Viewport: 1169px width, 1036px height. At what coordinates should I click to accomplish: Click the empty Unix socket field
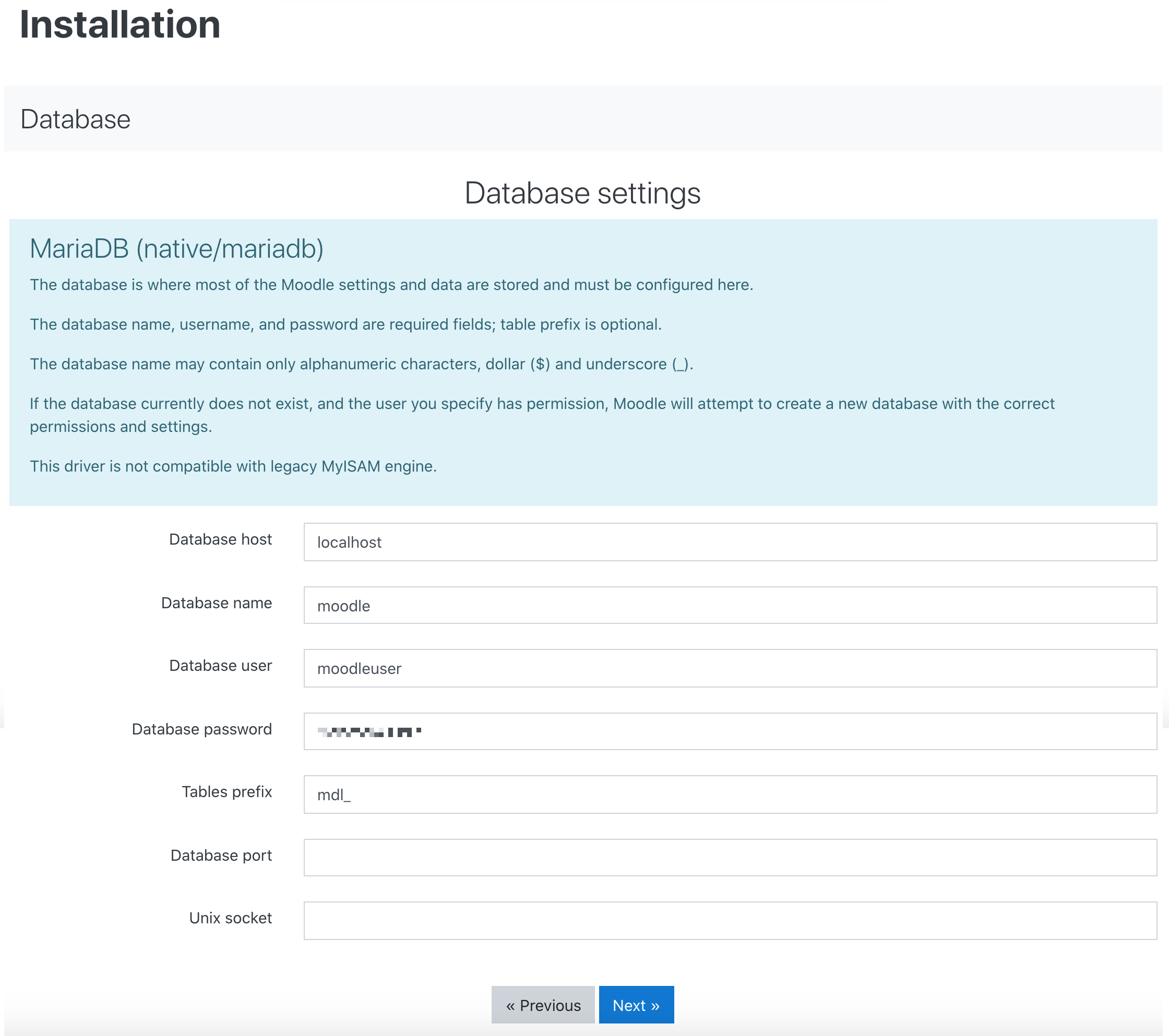point(730,921)
